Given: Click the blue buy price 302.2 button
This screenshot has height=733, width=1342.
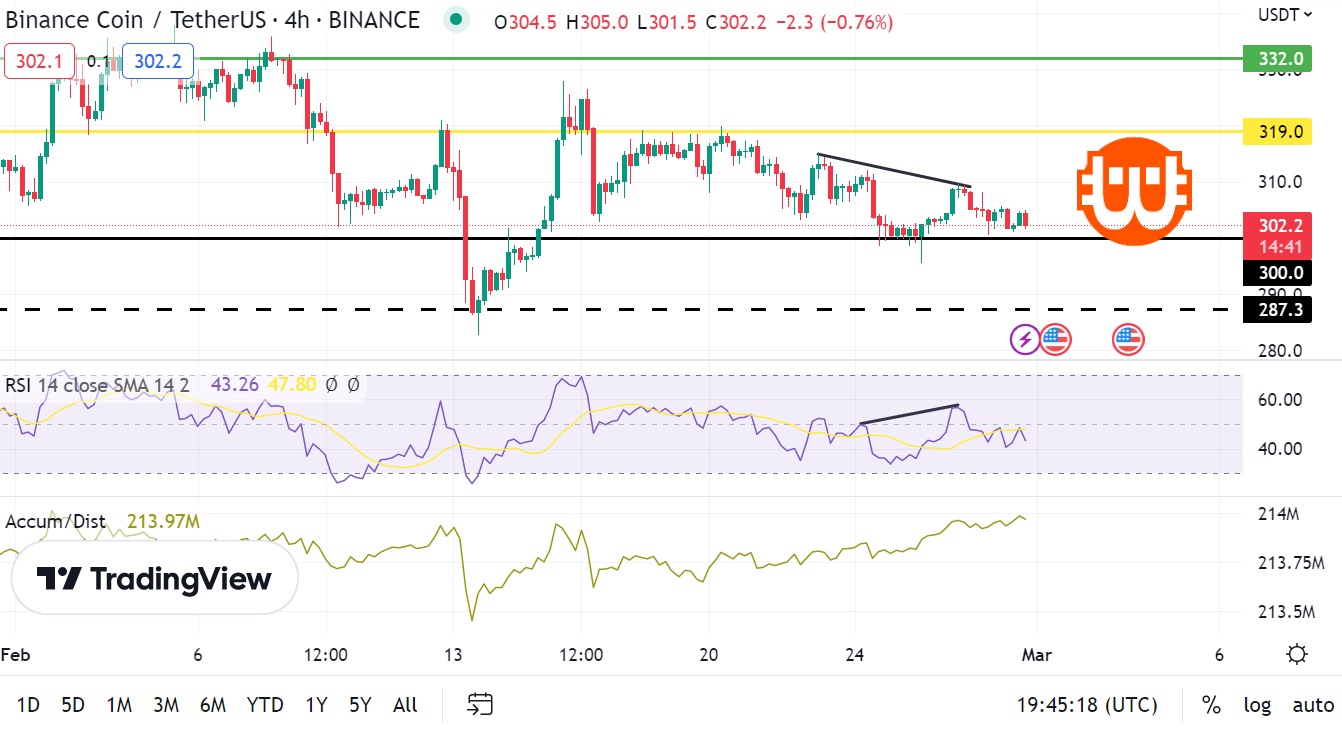Looking at the screenshot, I should click(158, 62).
